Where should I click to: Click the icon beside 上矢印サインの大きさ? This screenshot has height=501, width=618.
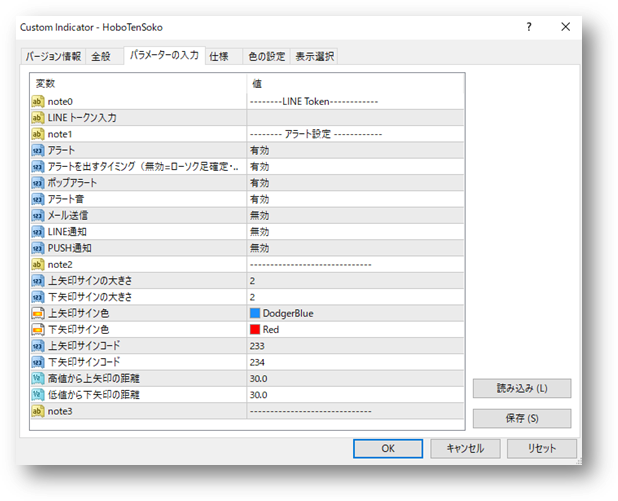tap(37, 281)
